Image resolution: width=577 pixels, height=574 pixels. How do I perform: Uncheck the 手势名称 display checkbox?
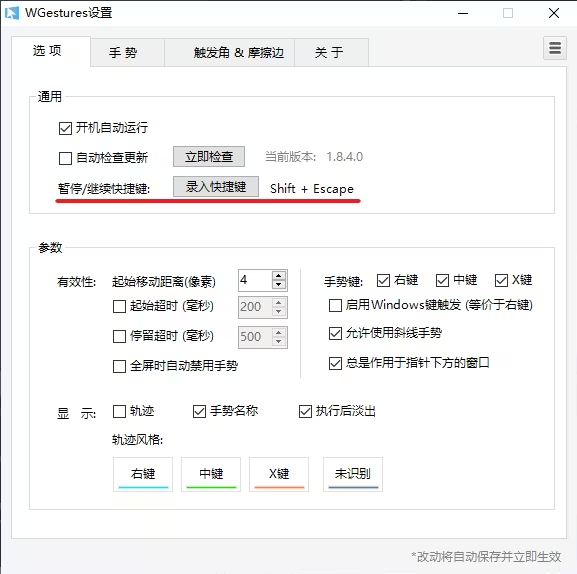[199, 411]
